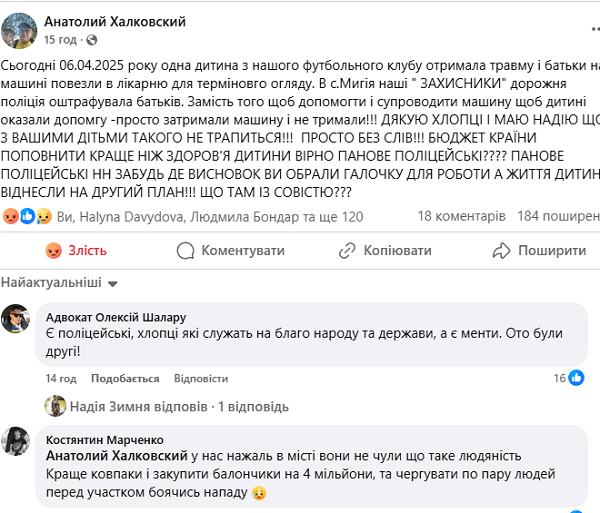
Task: Click Відповісти under Шалару's comment
Action: [201, 378]
